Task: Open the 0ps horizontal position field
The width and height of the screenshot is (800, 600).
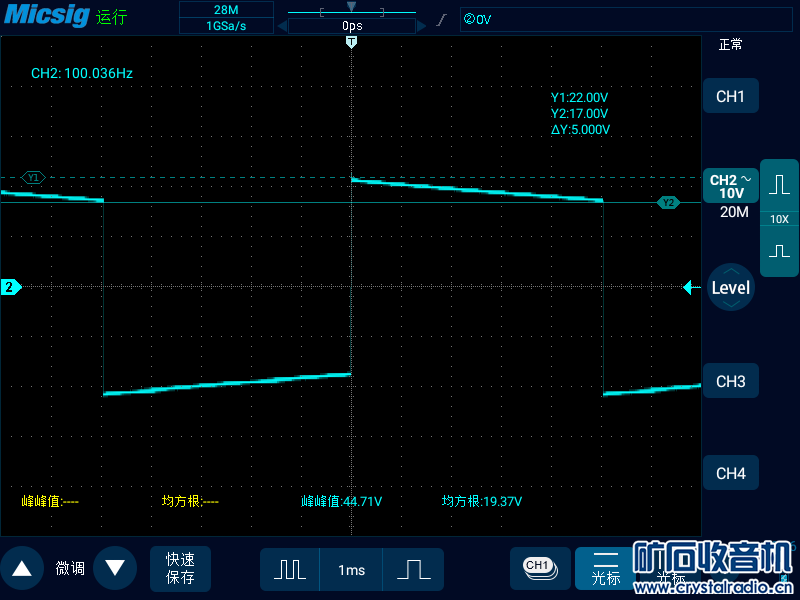Action: [x=352, y=26]
